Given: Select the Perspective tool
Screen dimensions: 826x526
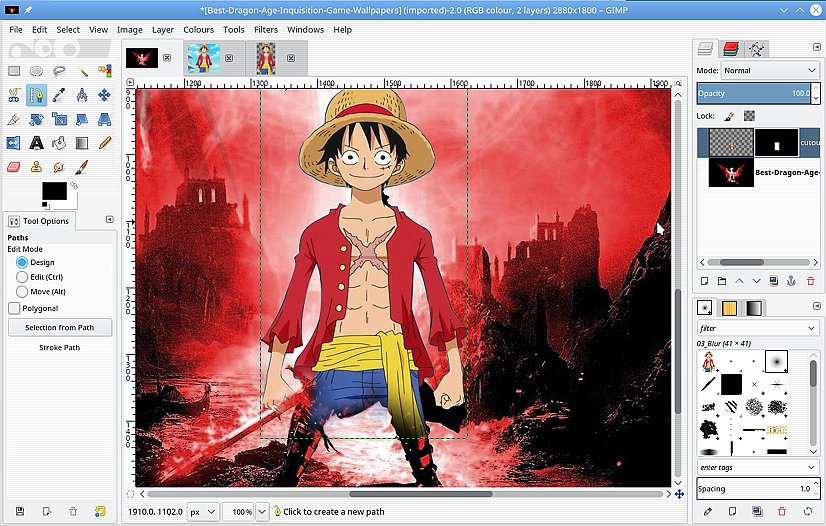Looking at the screenshot, I should tap(105, 120).
